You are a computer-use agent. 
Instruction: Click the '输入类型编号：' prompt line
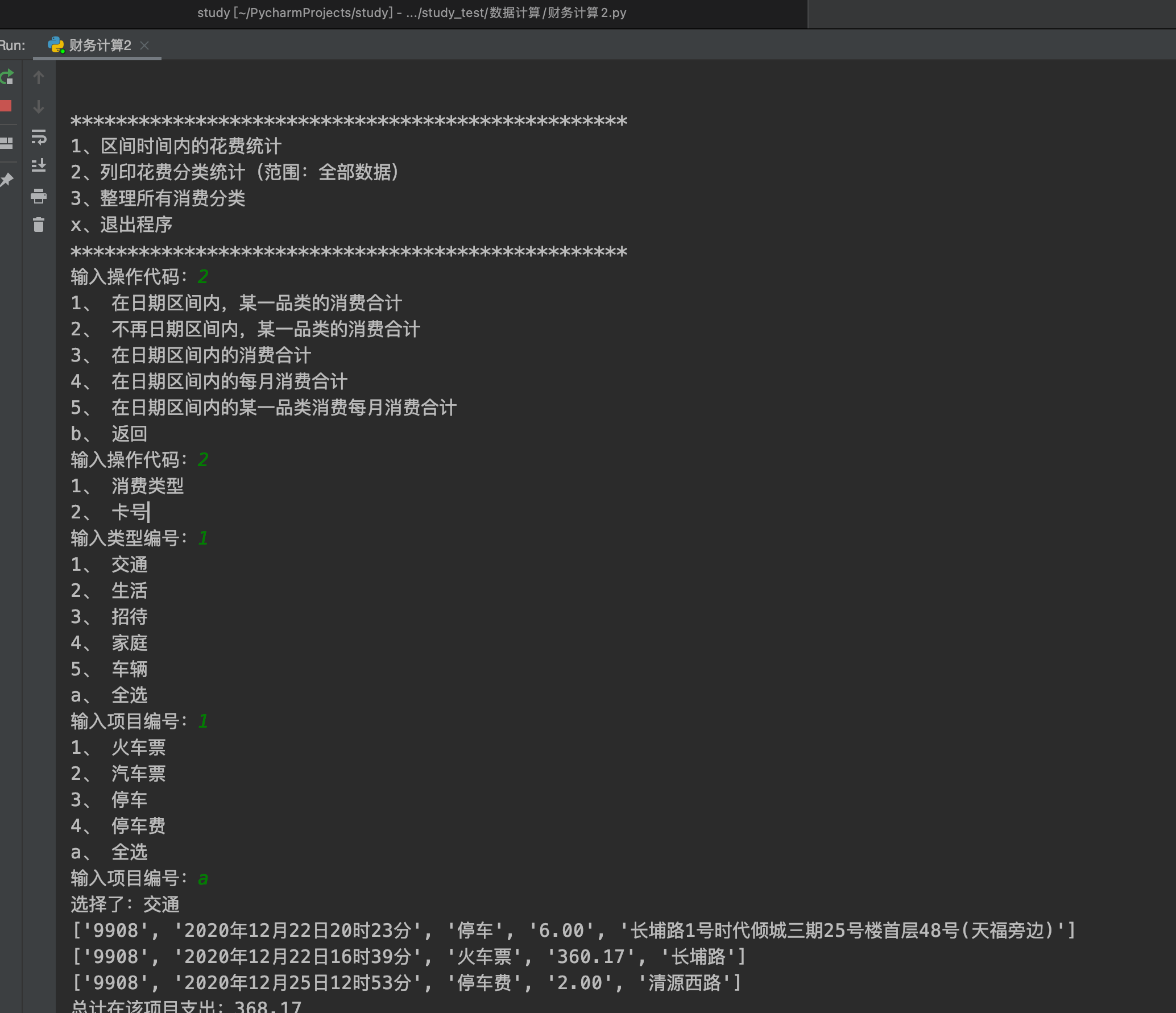[139, 538]
